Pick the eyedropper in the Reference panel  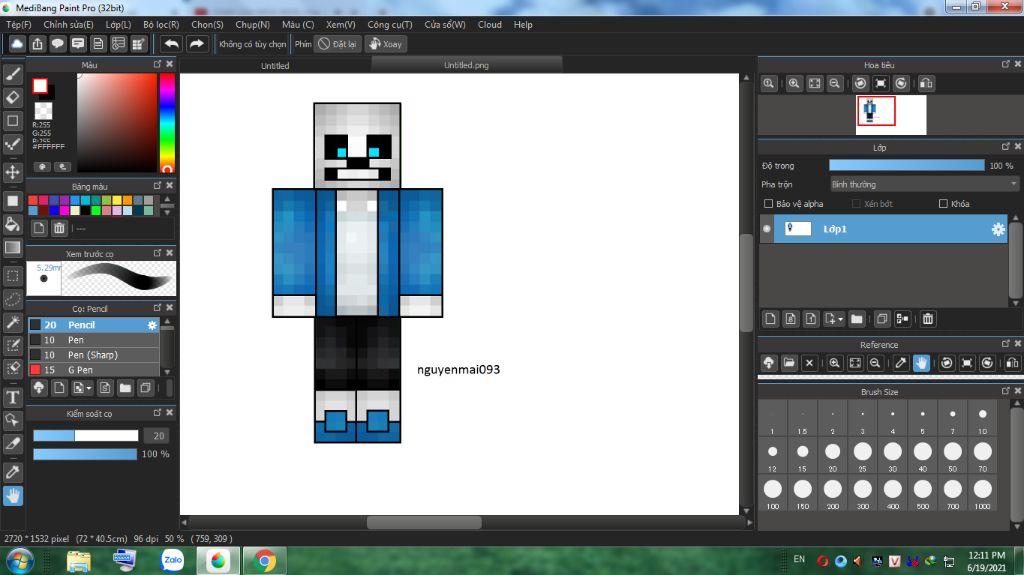[x=901, y=363]
